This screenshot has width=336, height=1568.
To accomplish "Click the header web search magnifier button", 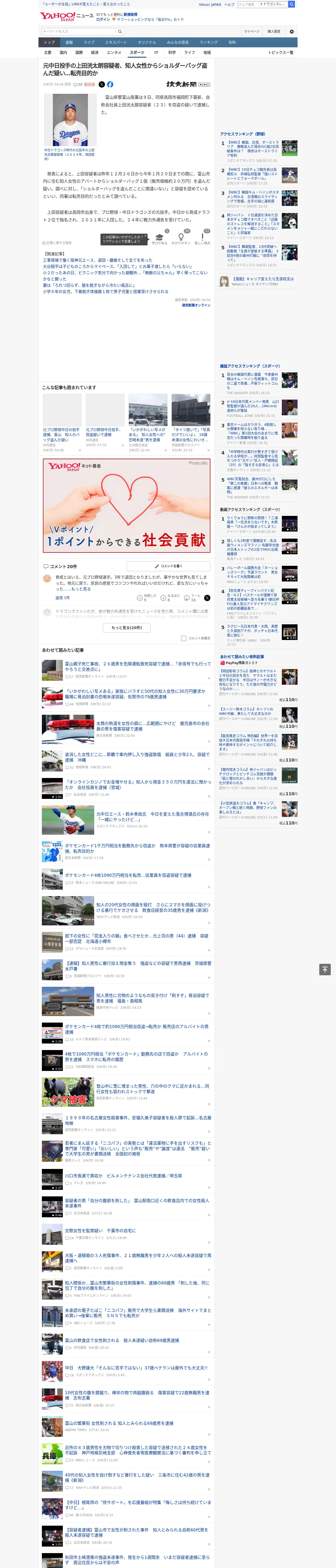I will (292, 4).
